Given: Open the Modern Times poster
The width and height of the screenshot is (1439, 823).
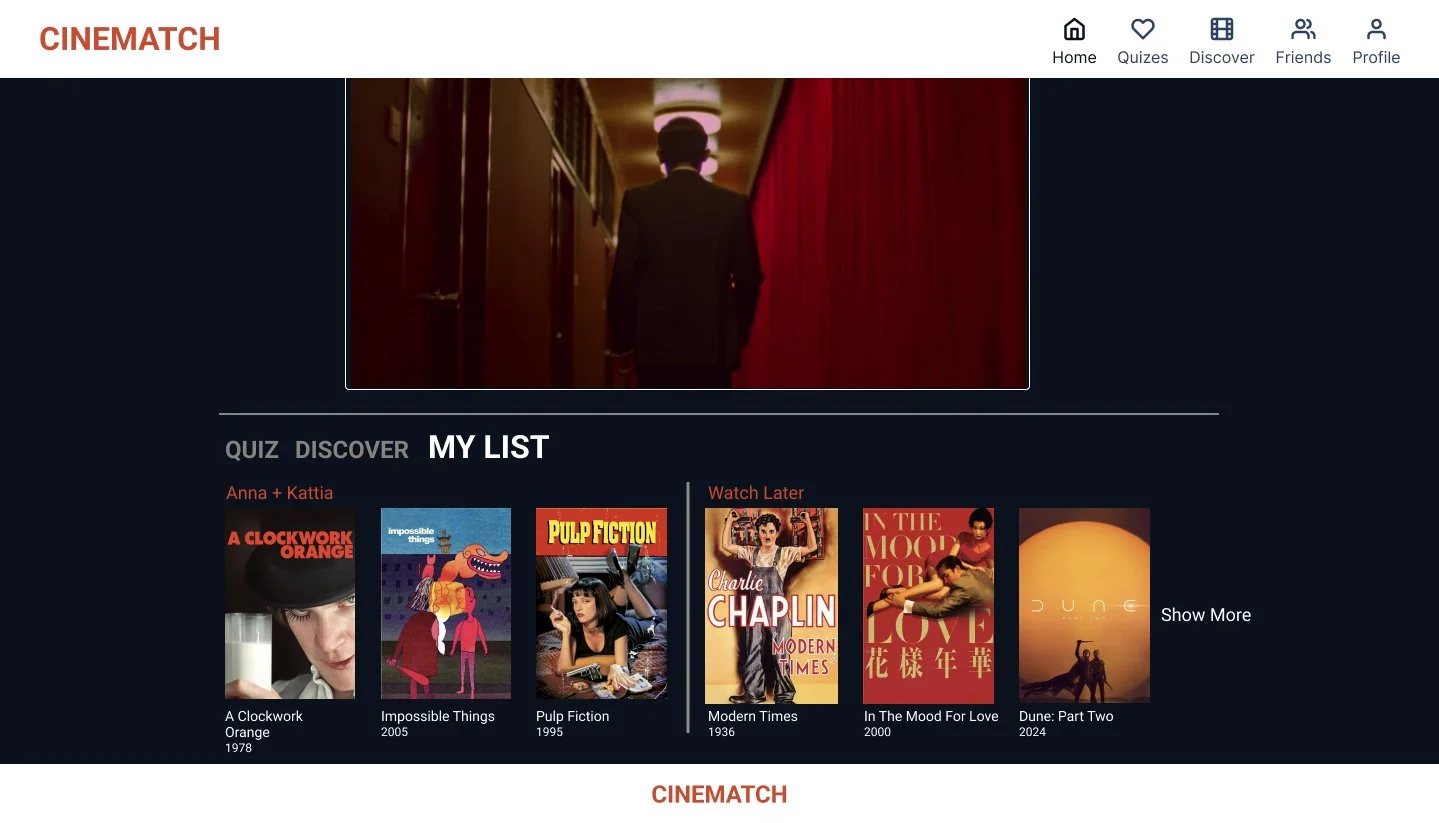Looking at the screenshot, I should [x=771, y=606].
